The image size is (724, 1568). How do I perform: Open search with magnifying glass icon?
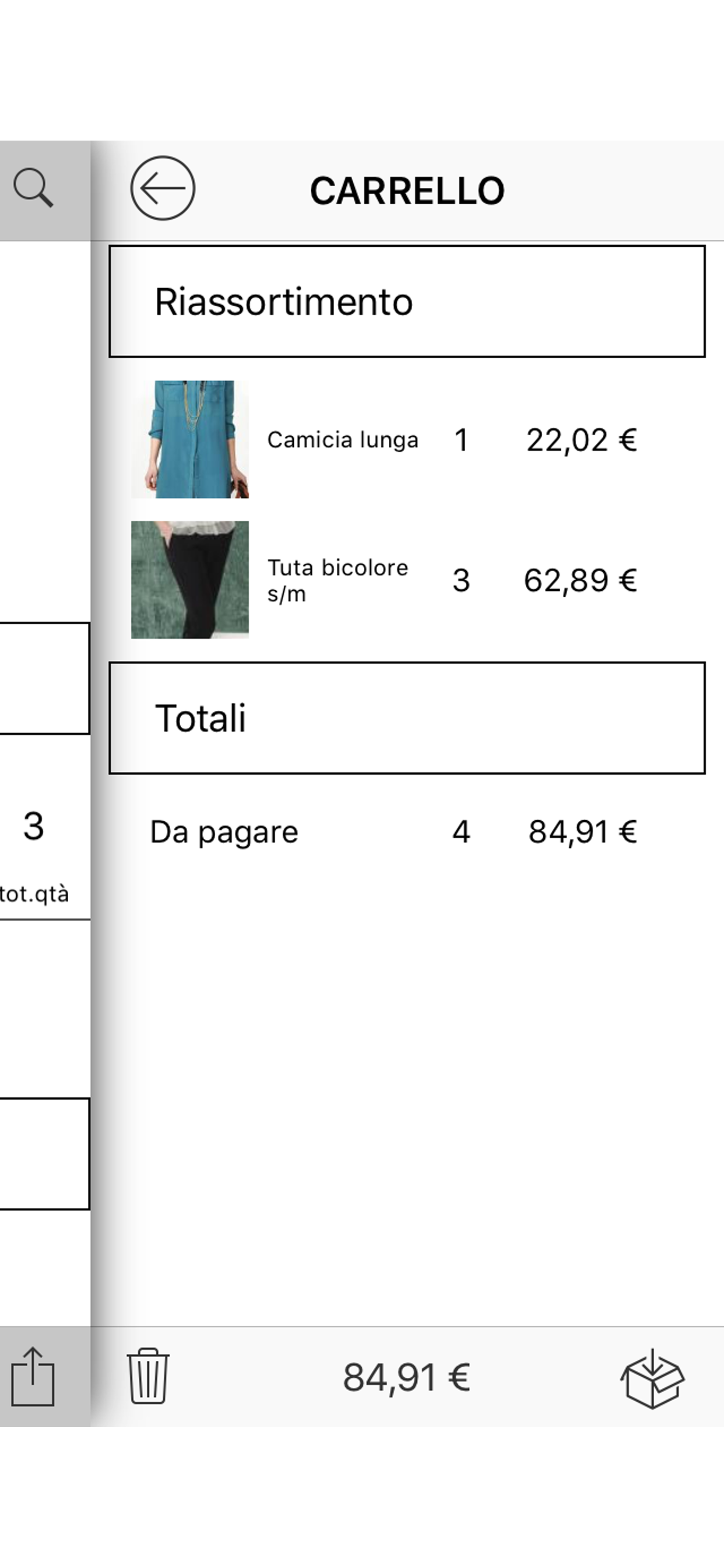coord(33,188)
